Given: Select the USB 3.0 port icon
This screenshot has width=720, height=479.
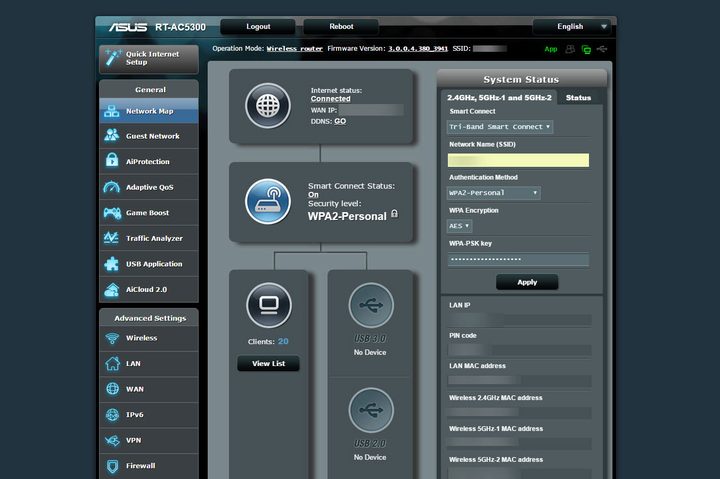Looking at the screenshot, I should pos(371,305).
